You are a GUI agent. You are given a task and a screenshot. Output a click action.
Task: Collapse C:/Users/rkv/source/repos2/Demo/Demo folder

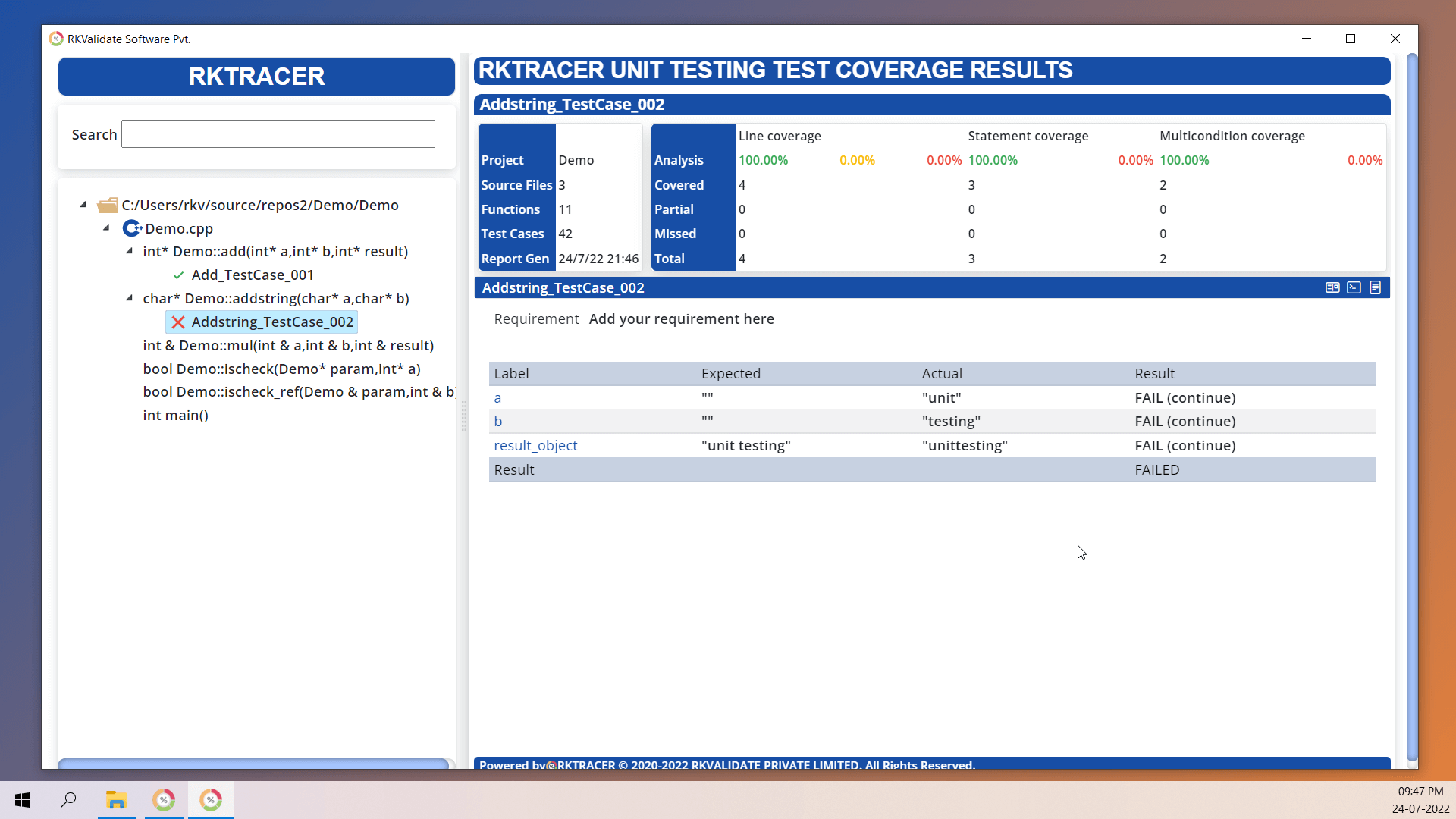click(84, 204)
